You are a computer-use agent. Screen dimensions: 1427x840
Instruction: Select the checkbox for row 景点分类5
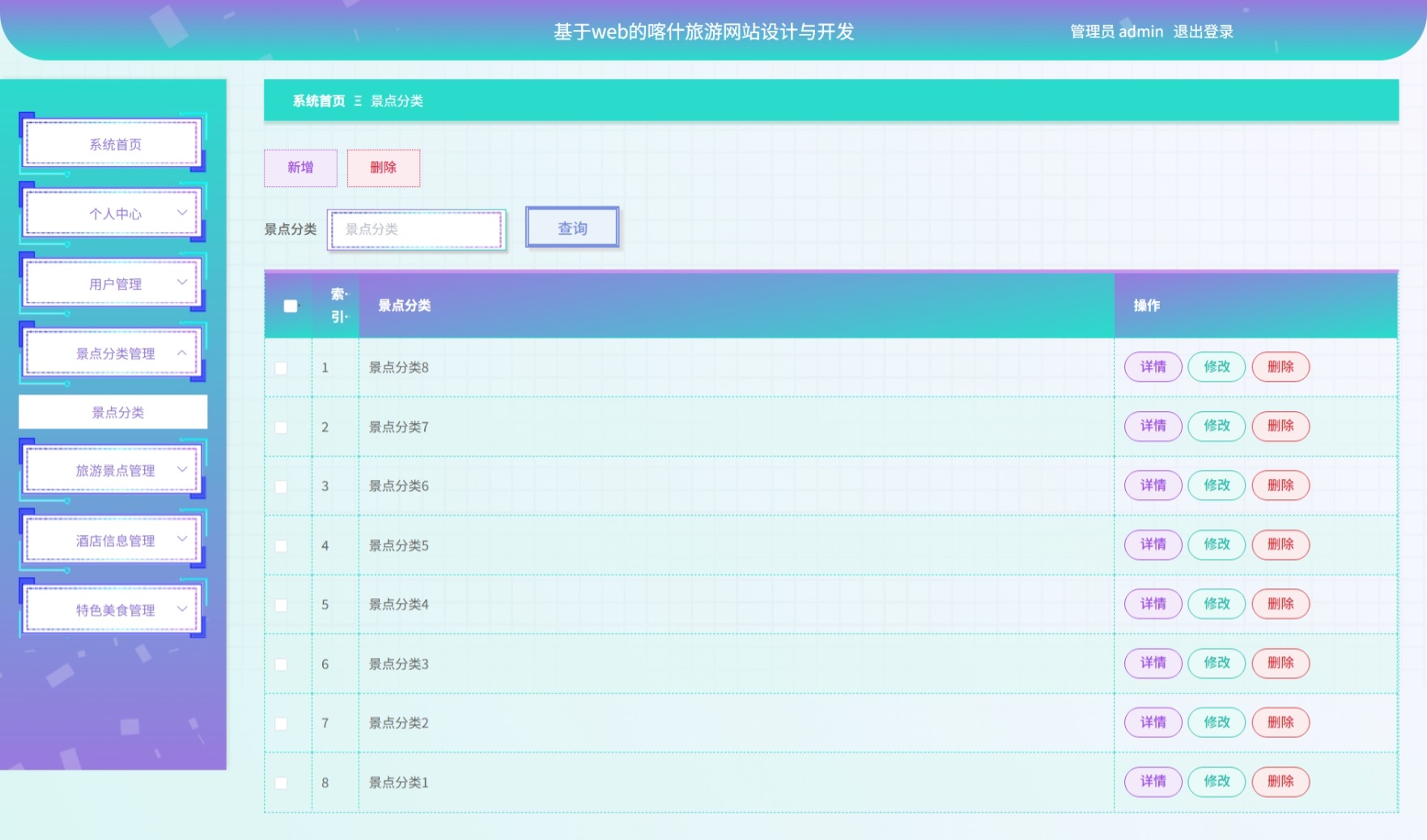click(281, 546)
